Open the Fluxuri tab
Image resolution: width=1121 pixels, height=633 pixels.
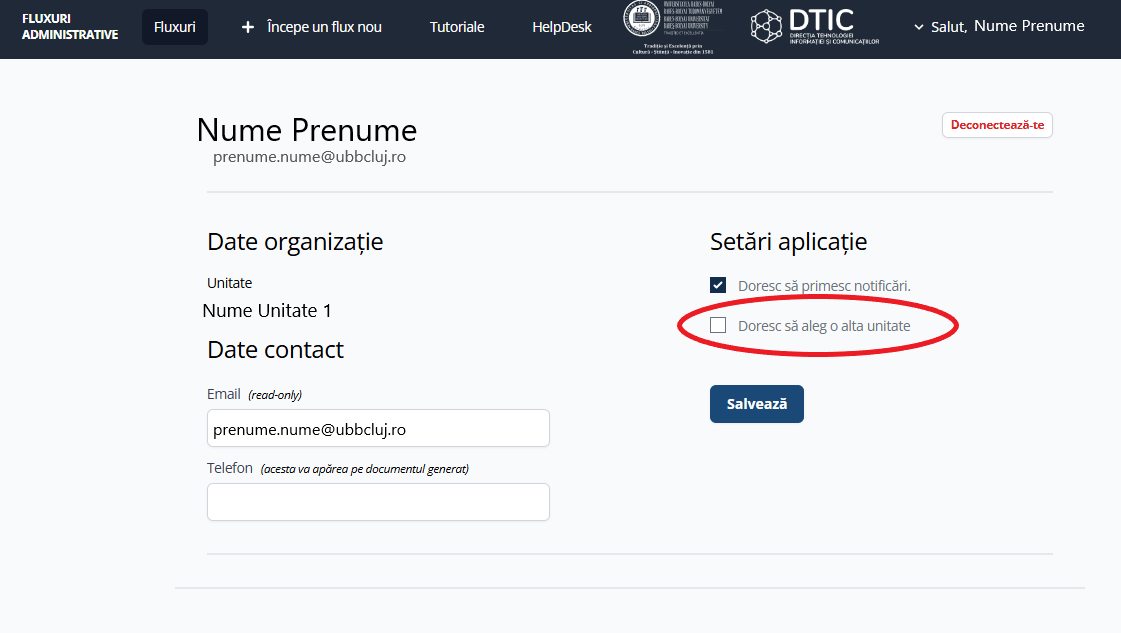(x=174, y=27)
